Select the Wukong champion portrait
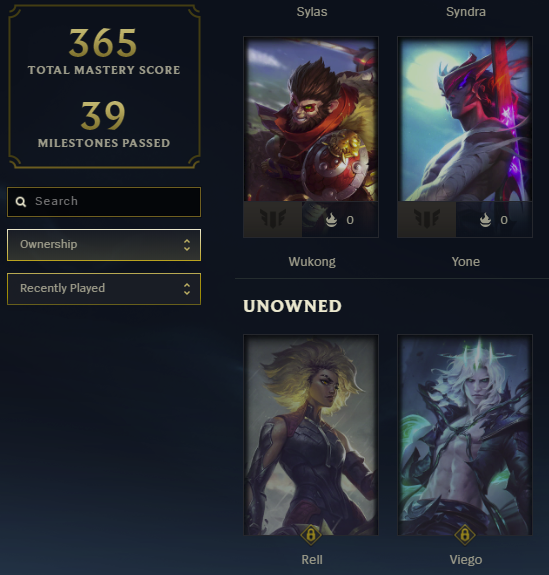549x575 pixels. coord(311,119)
